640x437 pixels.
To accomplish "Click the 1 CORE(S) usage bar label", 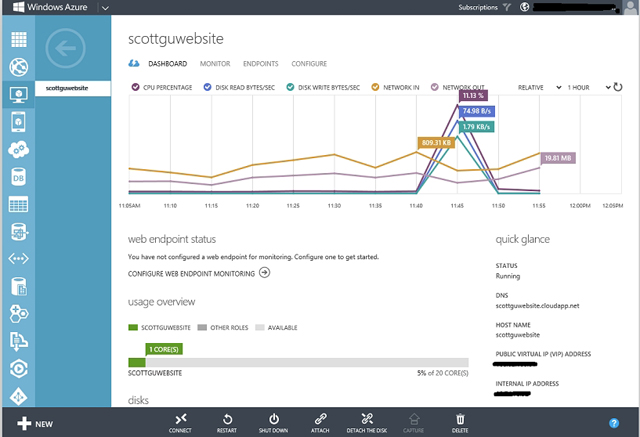I will click(164, 349).
